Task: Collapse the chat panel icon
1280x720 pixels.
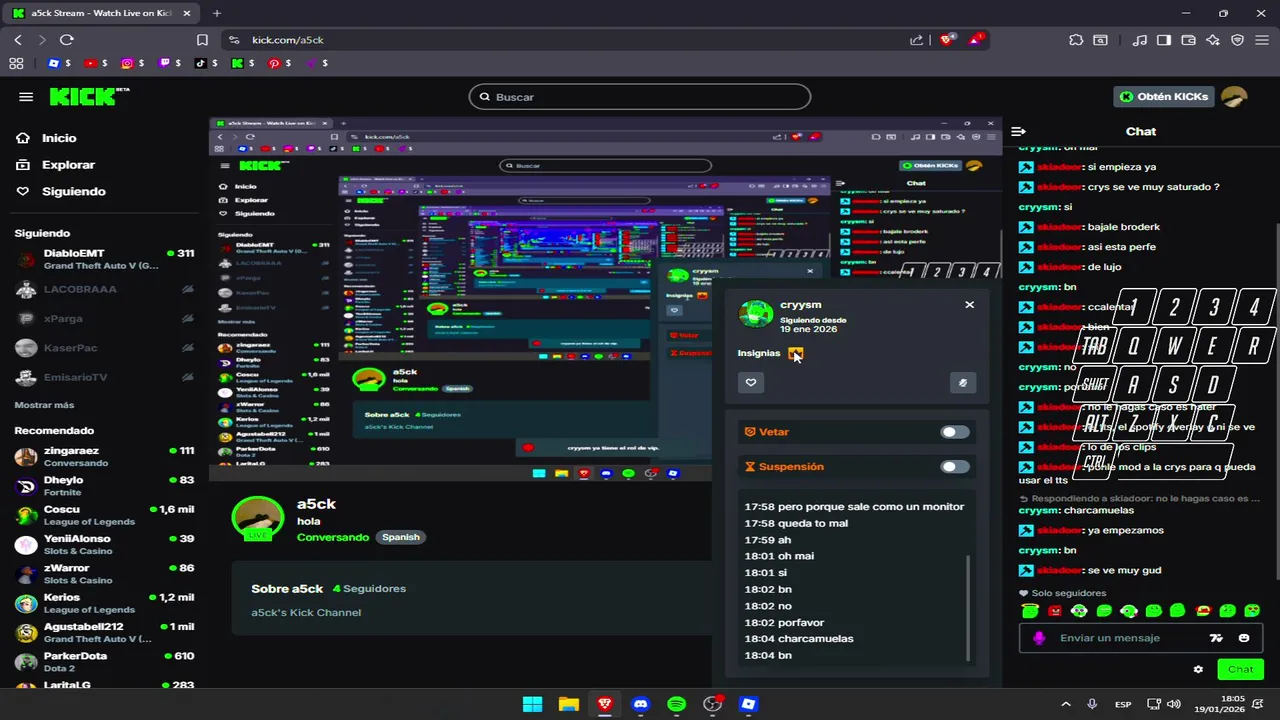Action: (1018, 131)
